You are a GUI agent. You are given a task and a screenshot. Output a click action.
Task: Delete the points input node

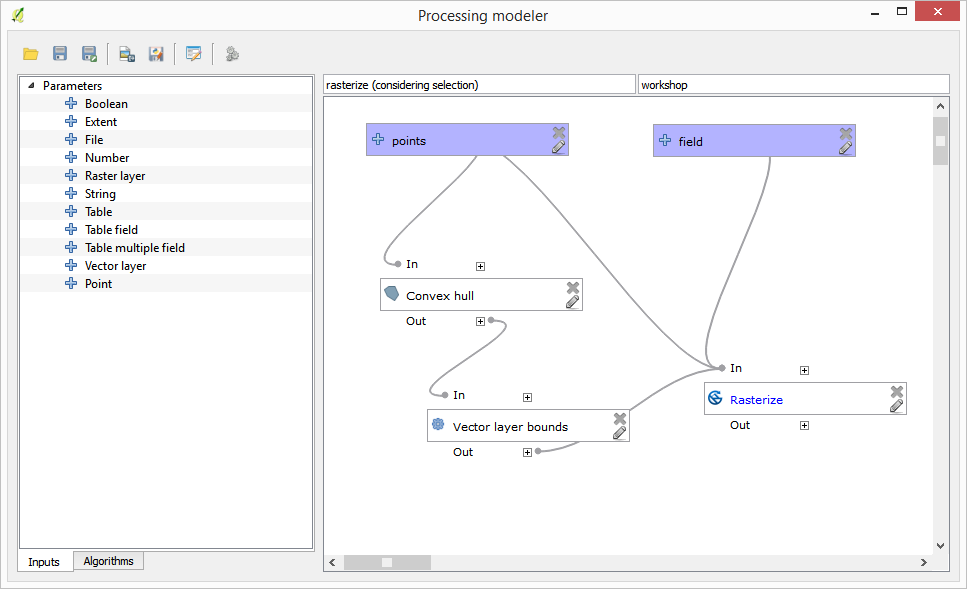[x=559, y=132]
